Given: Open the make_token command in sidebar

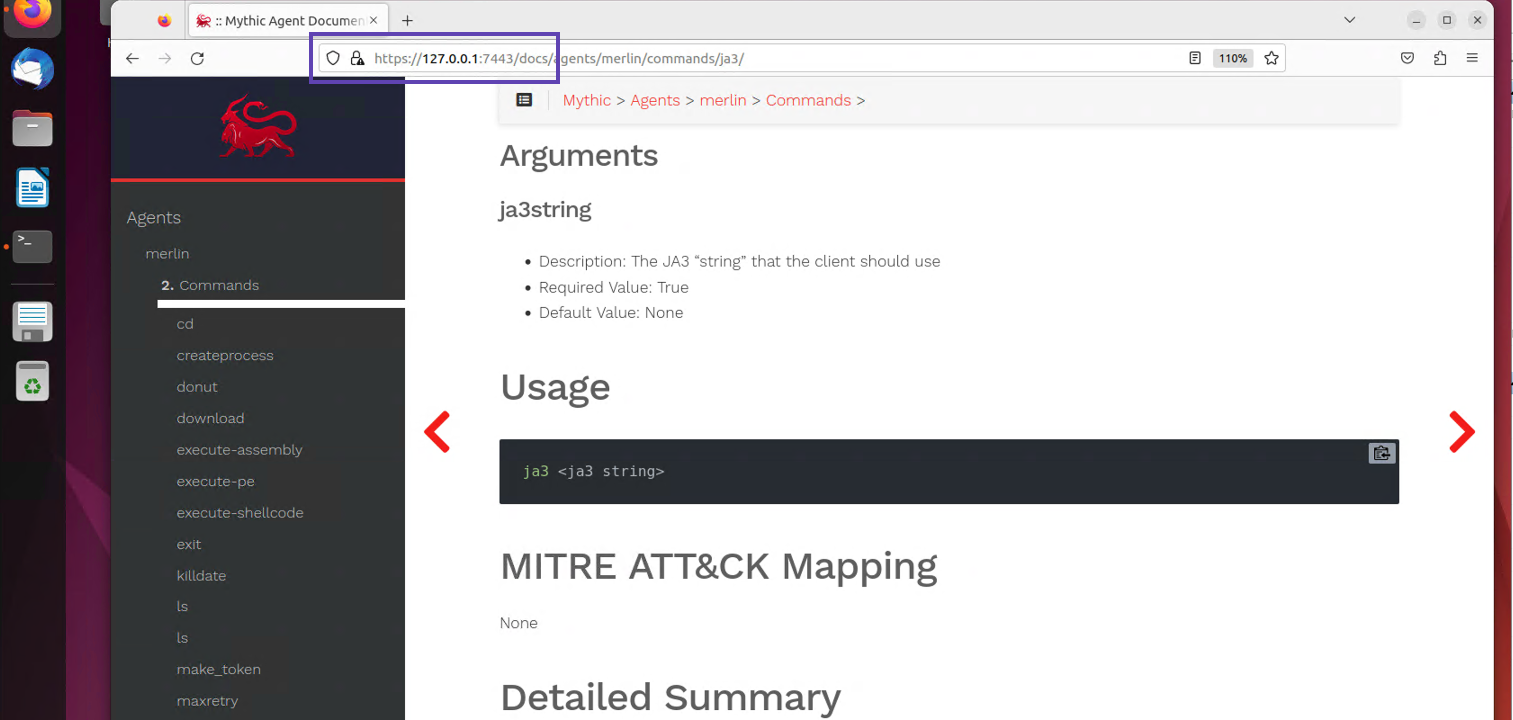Looking at the screenshot, I should [218, 669].
